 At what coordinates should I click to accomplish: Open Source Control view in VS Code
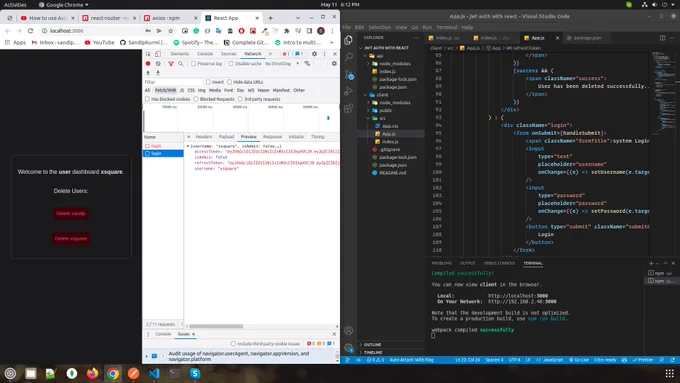[349, 75]
